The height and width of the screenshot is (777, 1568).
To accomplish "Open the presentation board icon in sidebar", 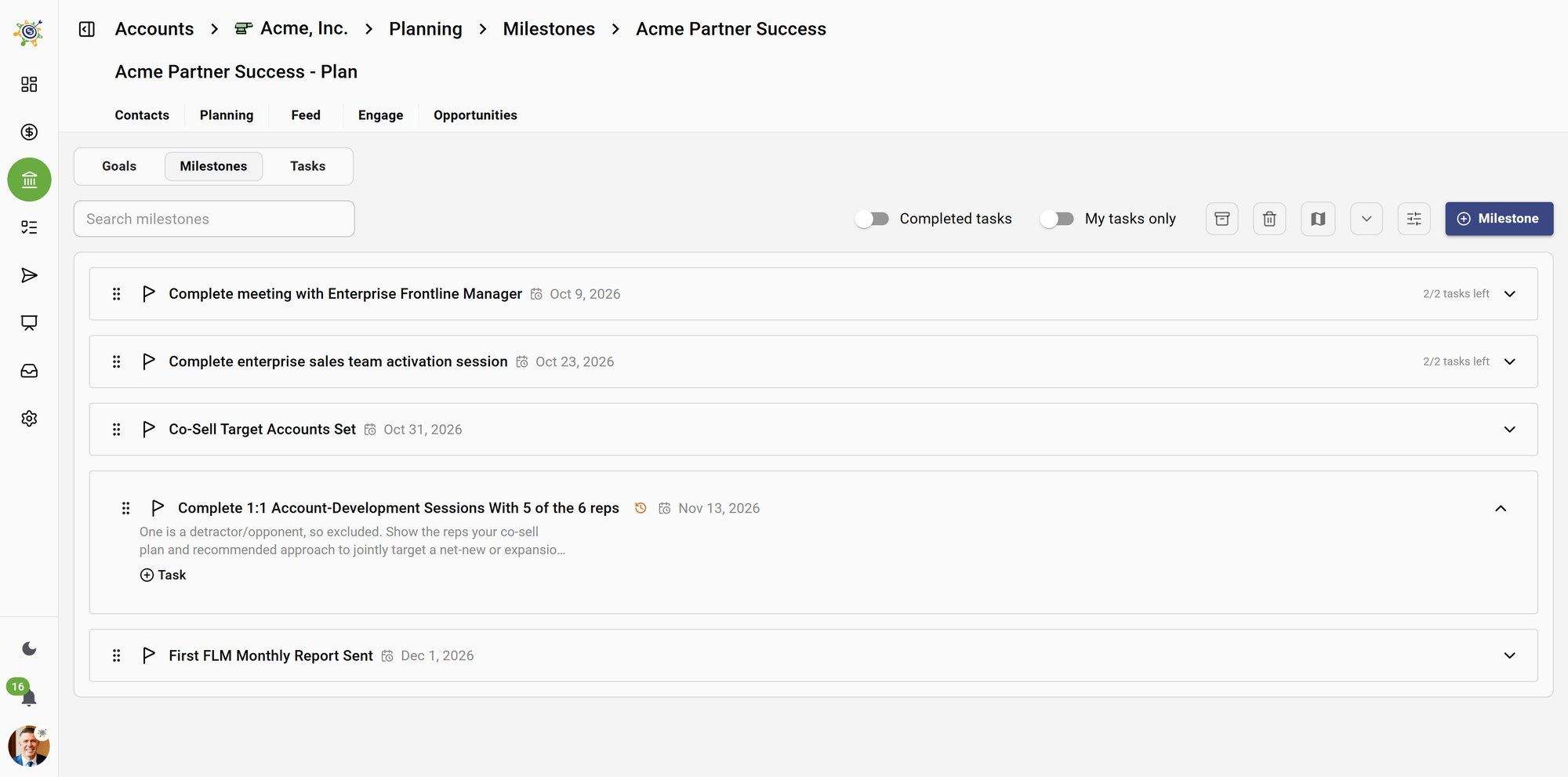I will pos(29,323).
